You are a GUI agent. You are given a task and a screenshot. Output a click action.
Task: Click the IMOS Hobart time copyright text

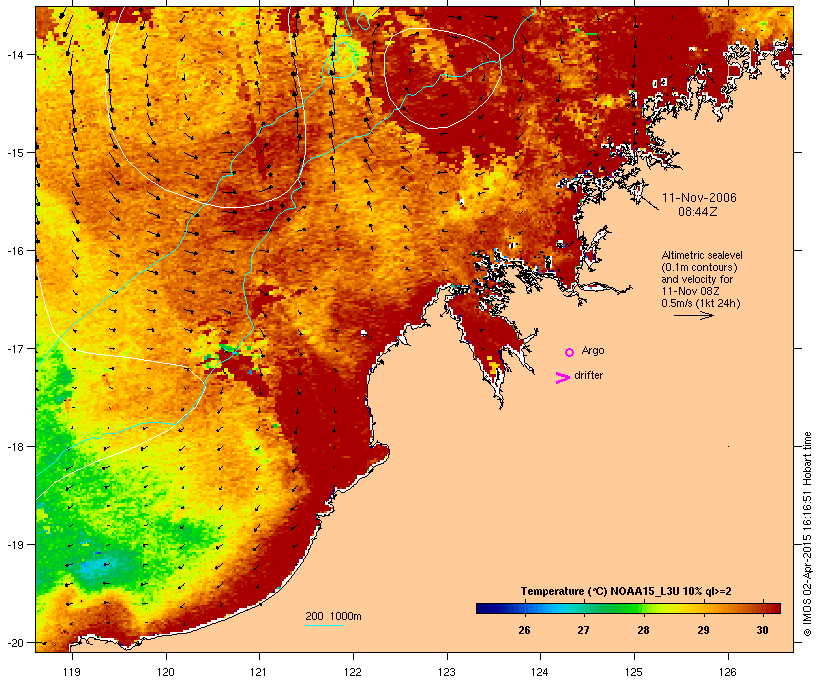(x=807, y=534)
